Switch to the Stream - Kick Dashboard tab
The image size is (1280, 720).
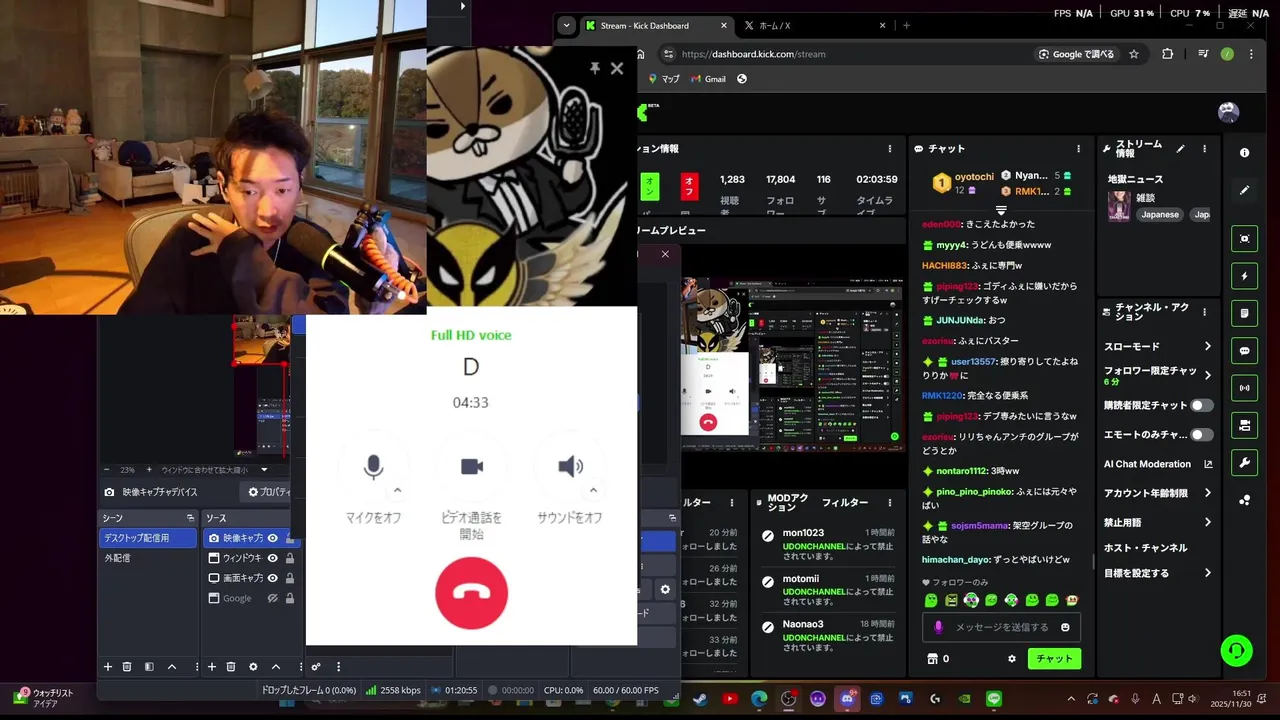tap(655, 26)
